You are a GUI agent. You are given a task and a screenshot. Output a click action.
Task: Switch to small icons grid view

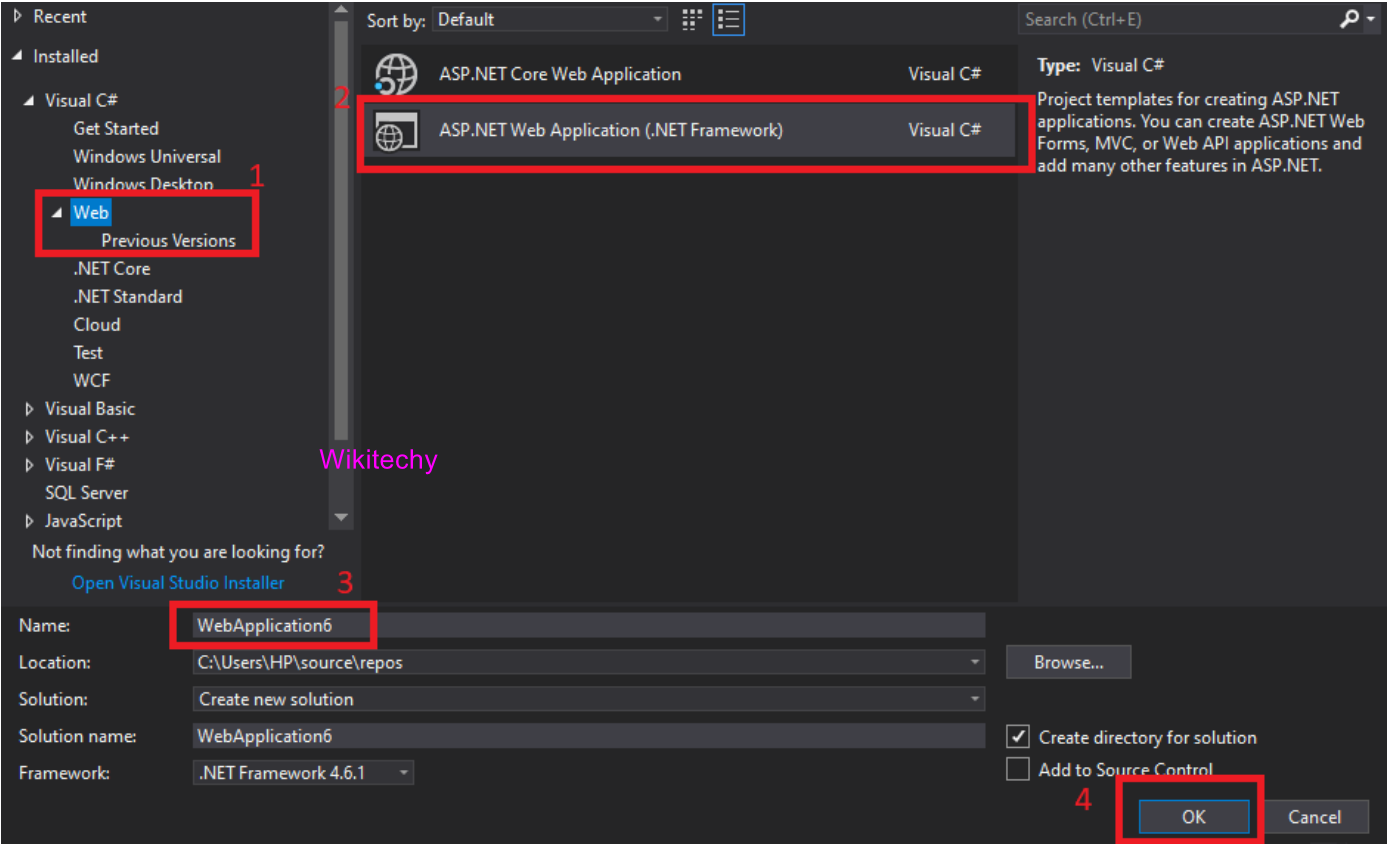(692, 19)
